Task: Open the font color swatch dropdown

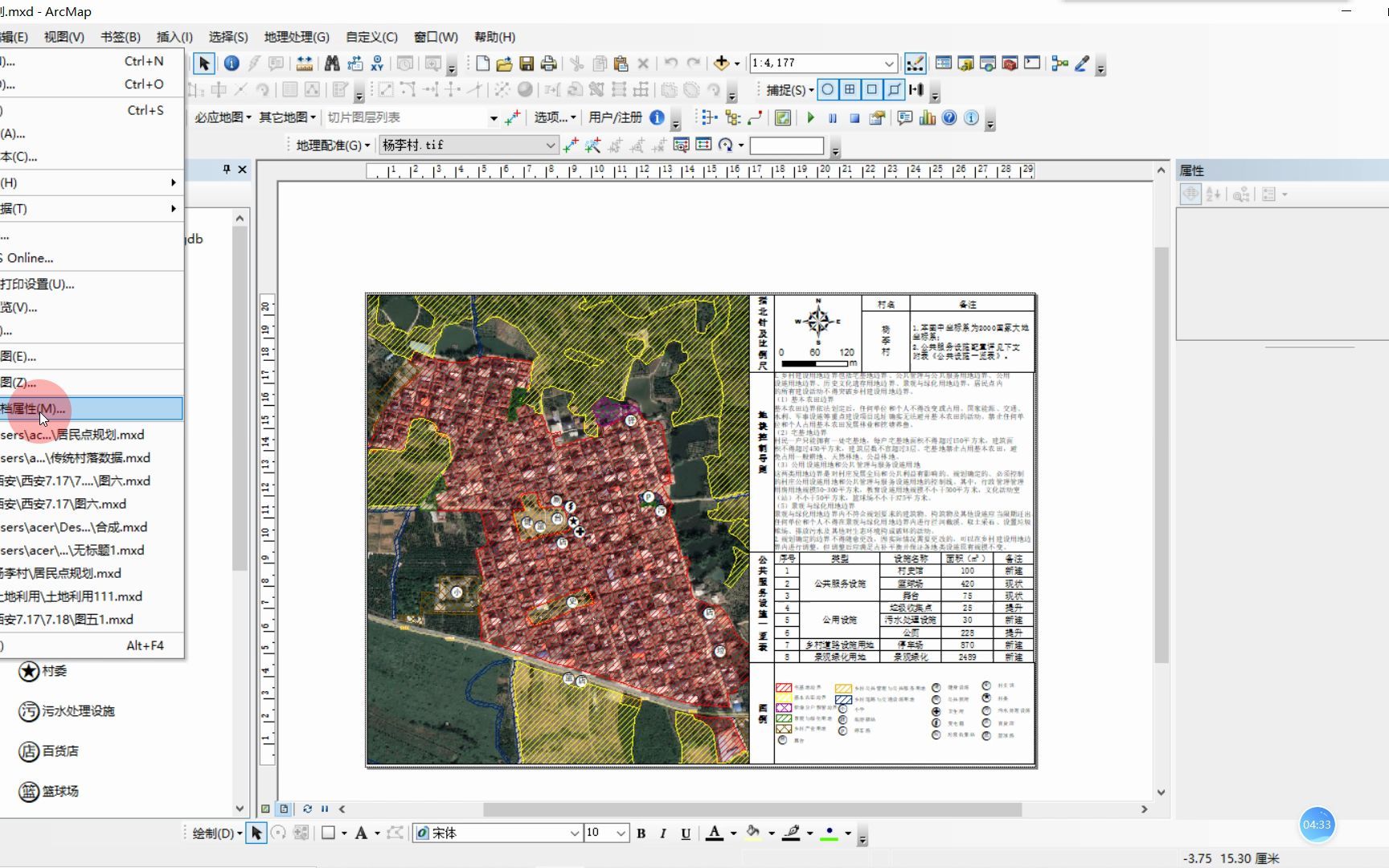Action: [732, 833]
